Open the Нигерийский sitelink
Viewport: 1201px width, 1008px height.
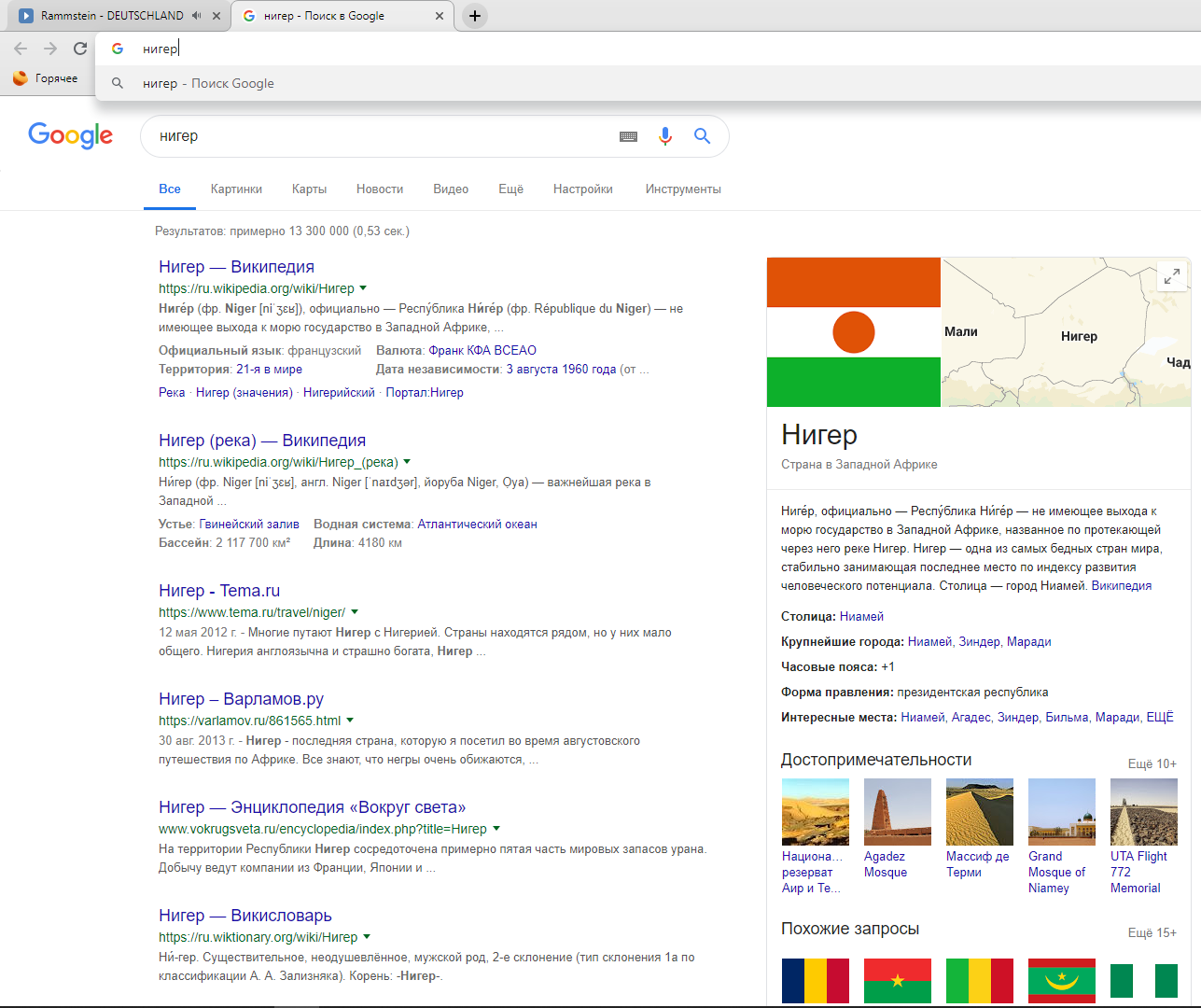tap(339, 392)
